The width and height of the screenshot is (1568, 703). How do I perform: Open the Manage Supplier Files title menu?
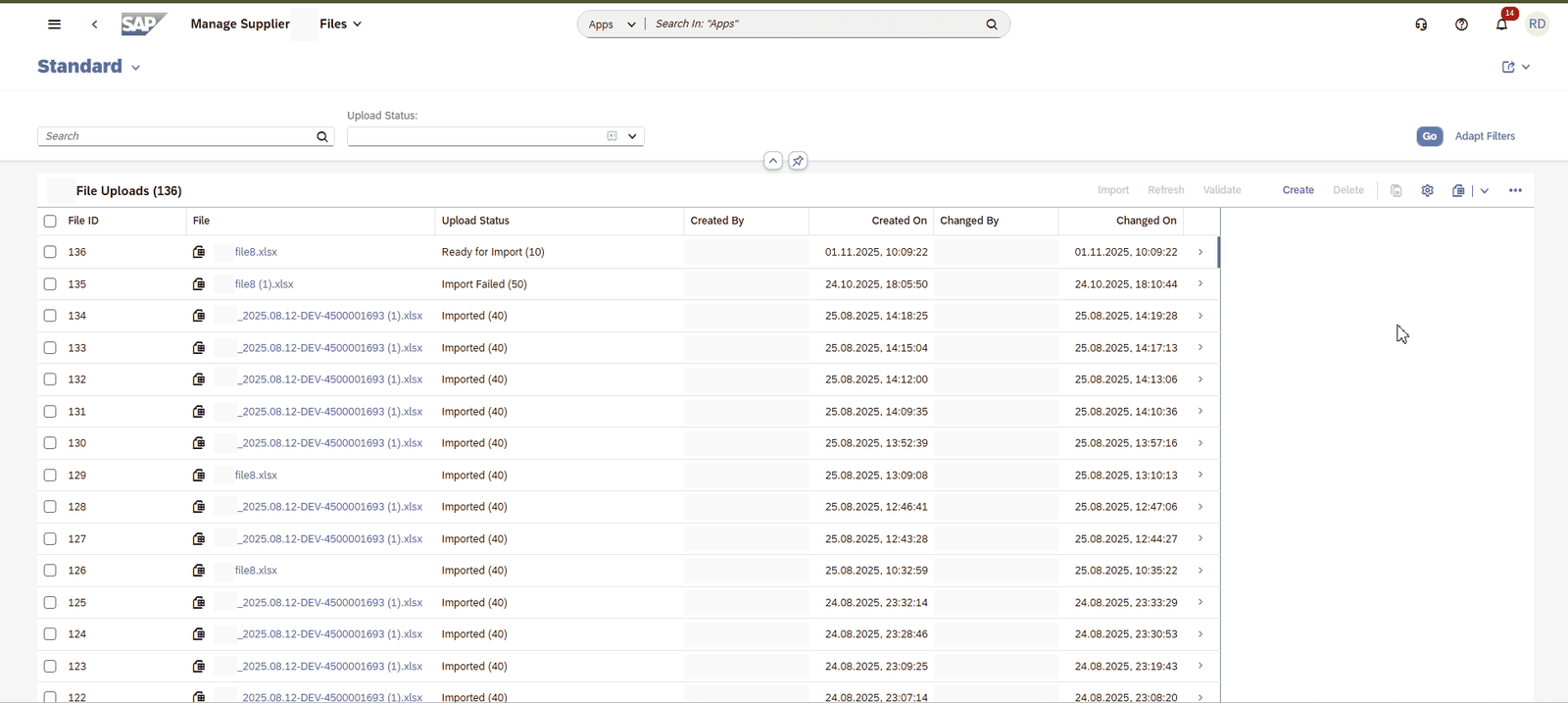coord(357,25)
